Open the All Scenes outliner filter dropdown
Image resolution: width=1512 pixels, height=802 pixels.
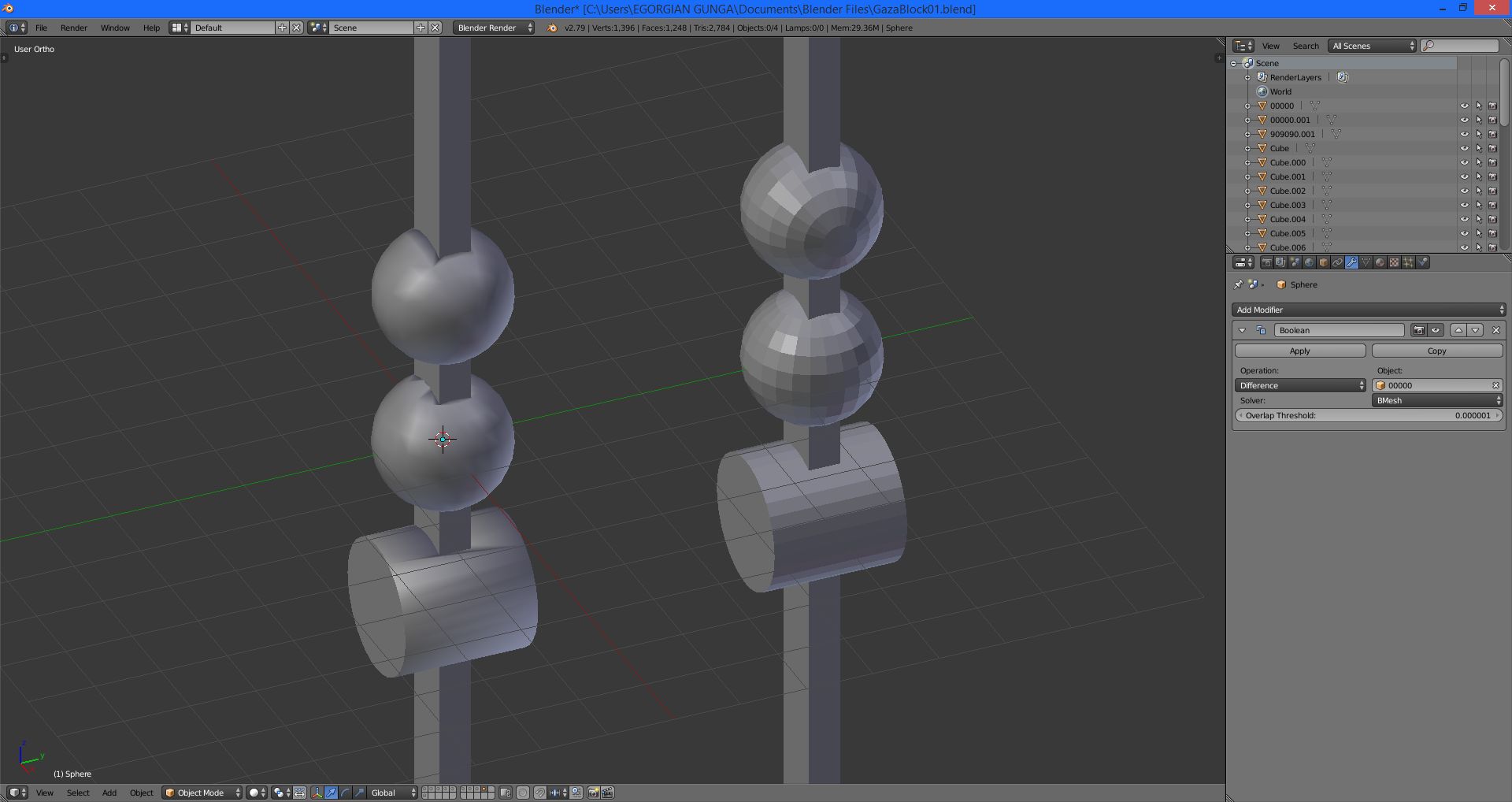[1373, 46]
